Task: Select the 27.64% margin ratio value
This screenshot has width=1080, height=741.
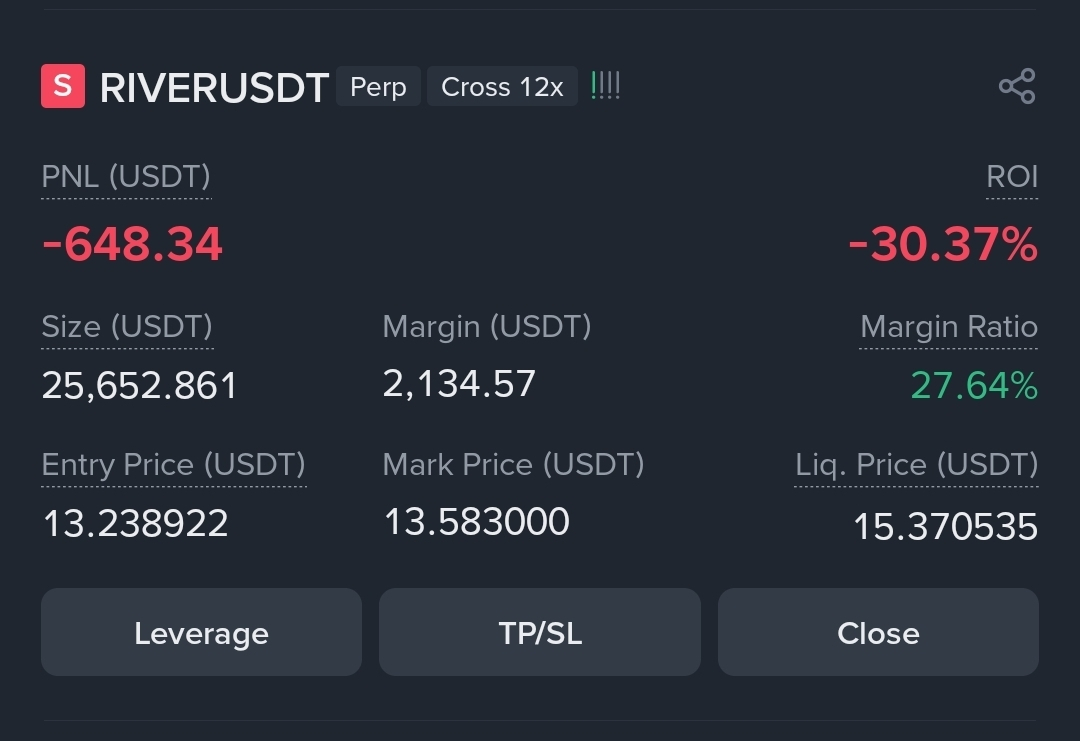Action: [x=974, y=385]
